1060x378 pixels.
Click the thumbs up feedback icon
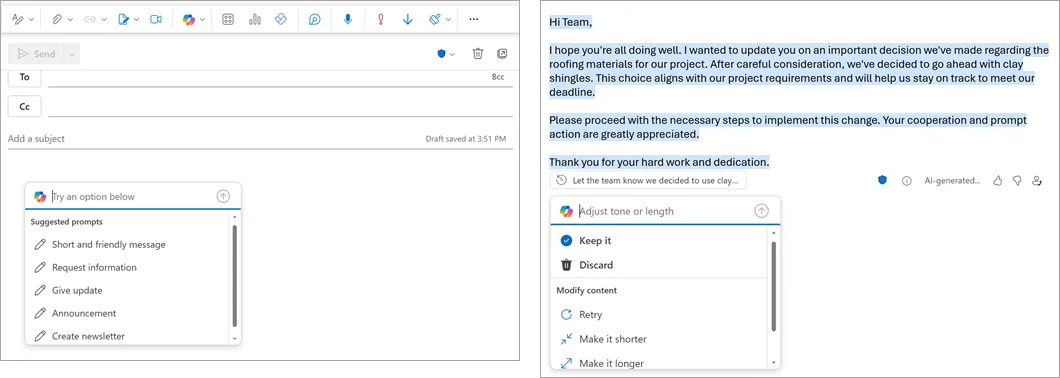997,181
